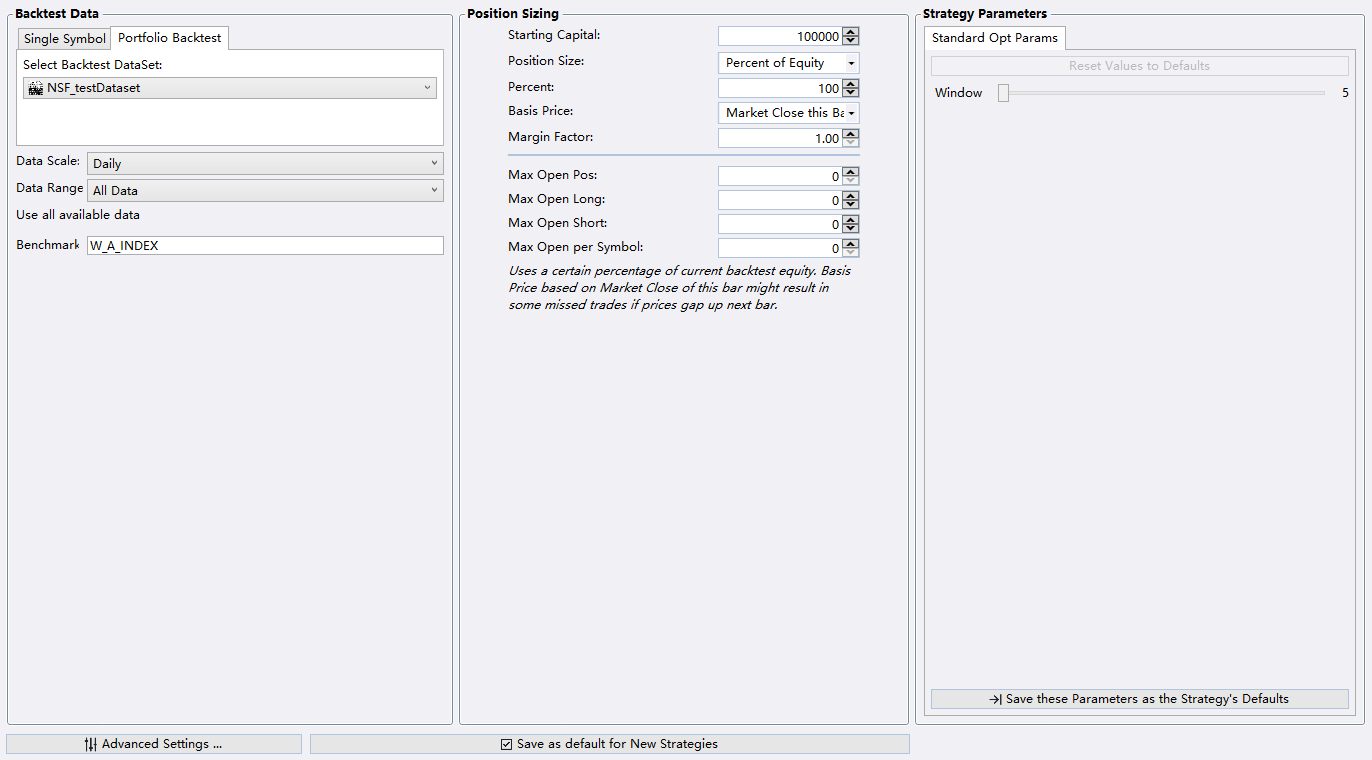Expand the Data Scale dropdown showing Daily
The width and height of the screenshot is (1372, 760).
(265, 164)
